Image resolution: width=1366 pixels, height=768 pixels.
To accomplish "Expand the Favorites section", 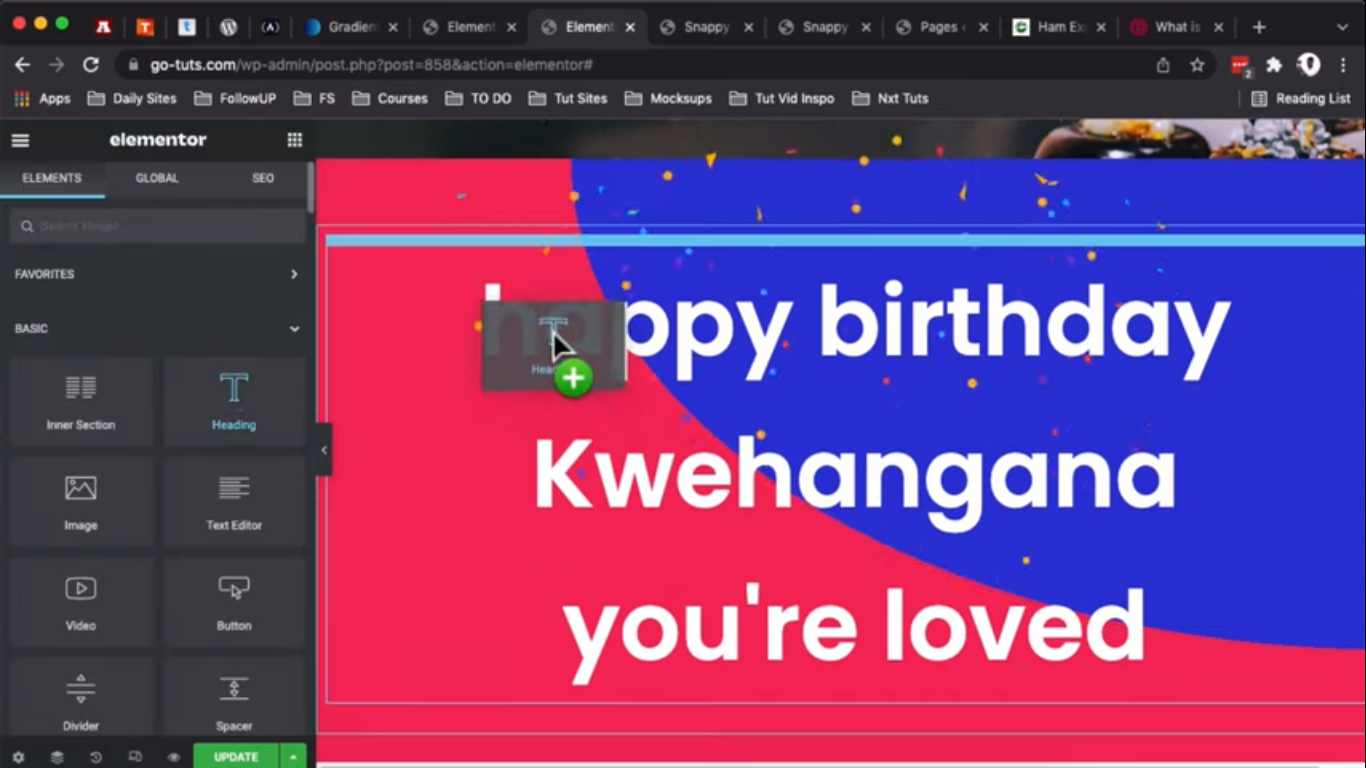I will coord(157,274).
